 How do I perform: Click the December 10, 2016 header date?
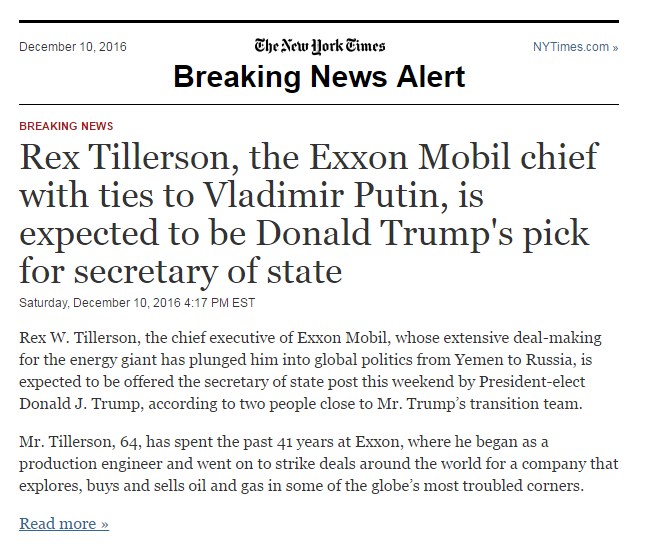(x=73, y=47)
